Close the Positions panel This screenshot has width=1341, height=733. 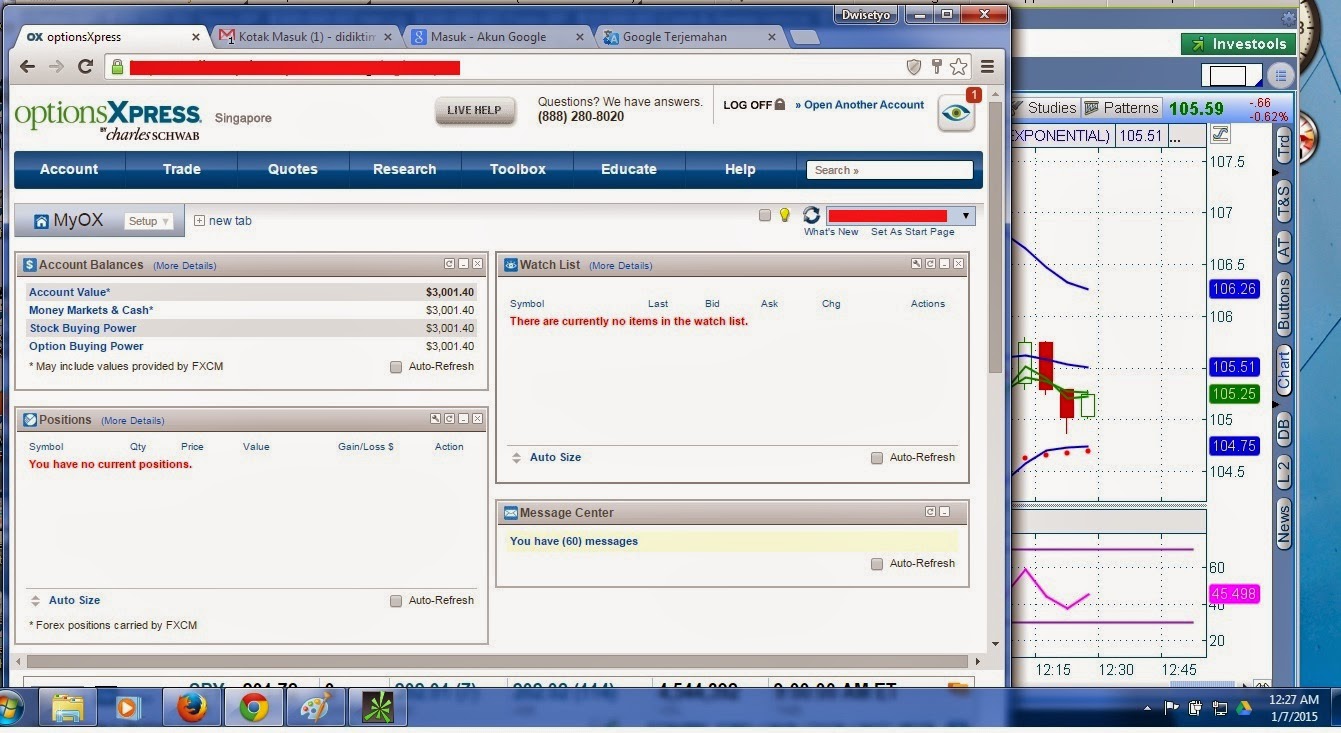point(477,419)
